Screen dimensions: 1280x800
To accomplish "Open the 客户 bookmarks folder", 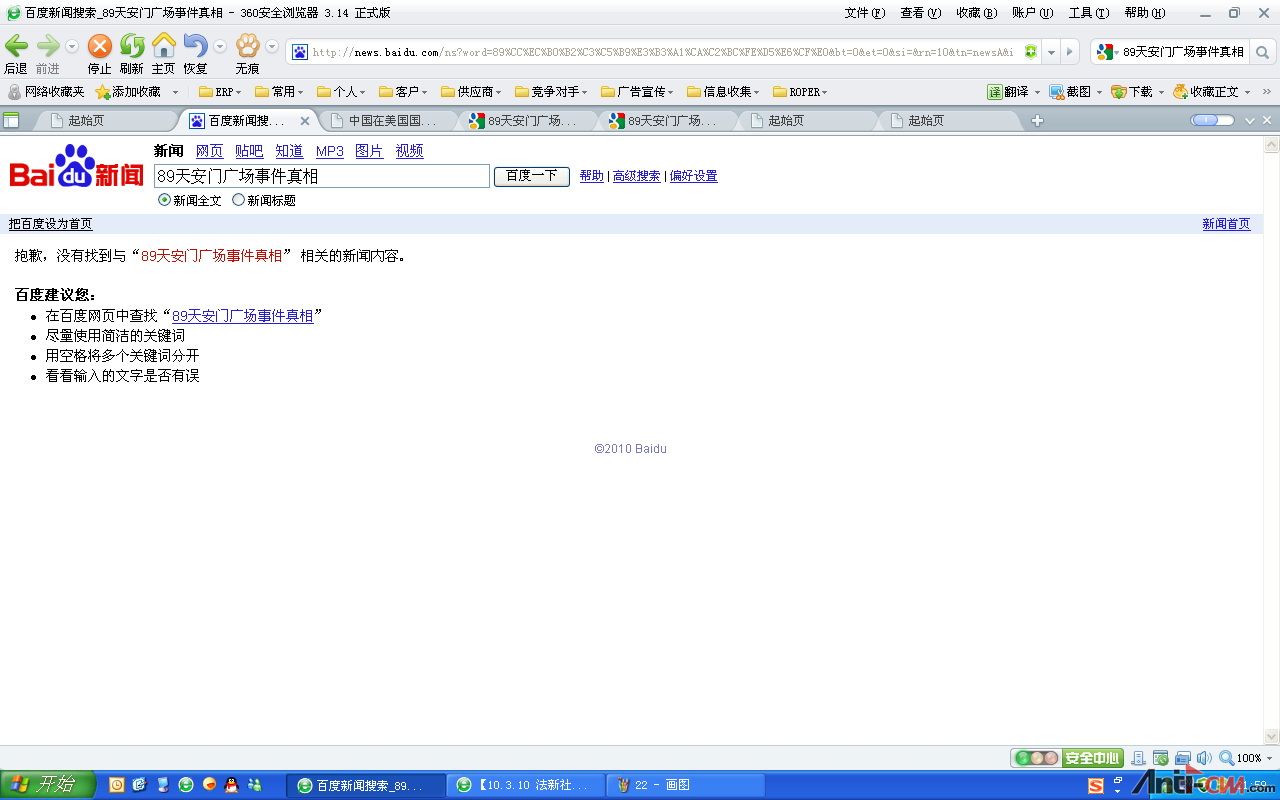I will tap(403, 92).
